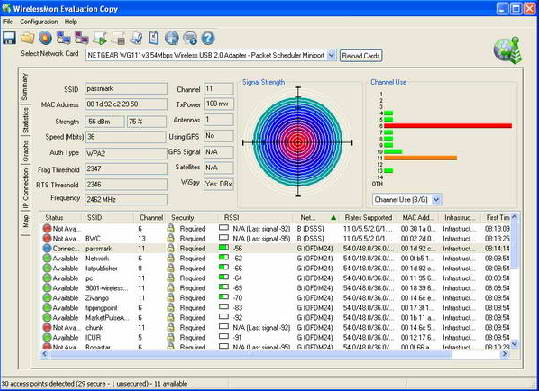Switch to the Summary side tab

pyautogui.click(x=24, y=87)
